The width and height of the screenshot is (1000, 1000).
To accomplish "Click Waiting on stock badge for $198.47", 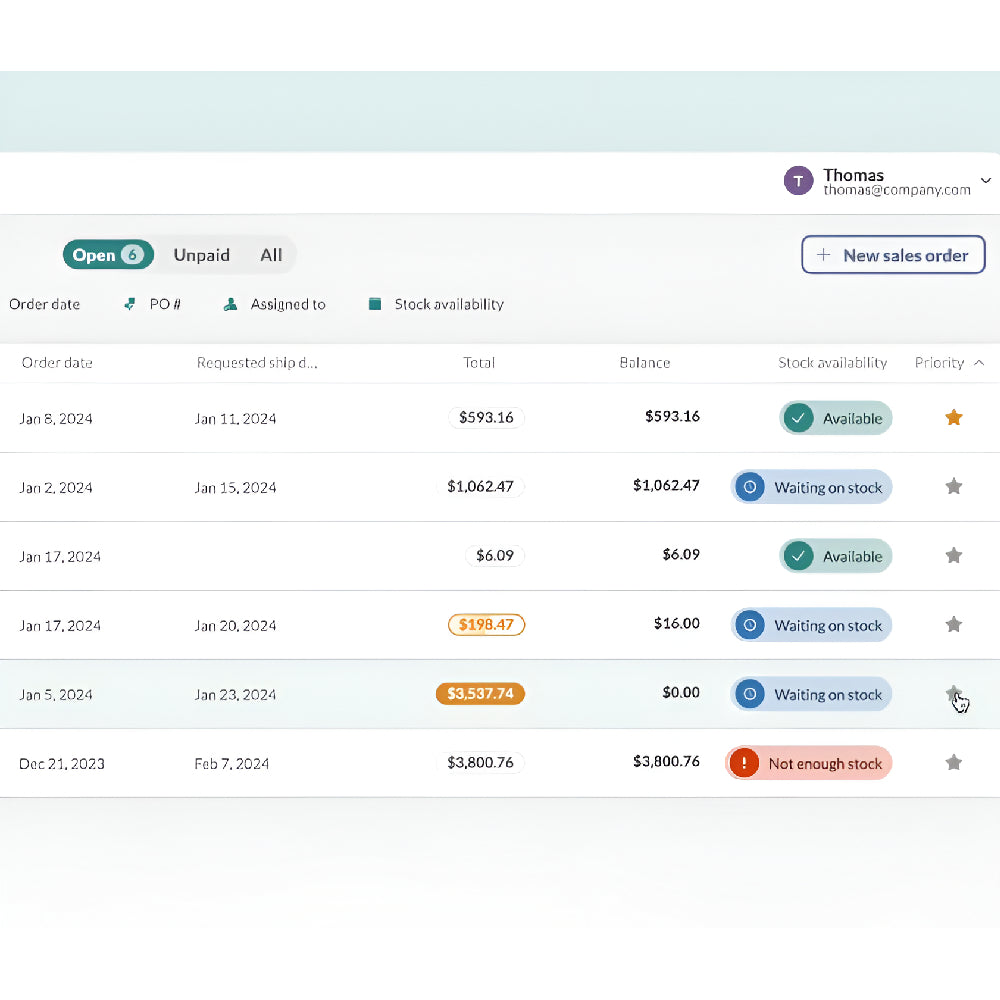I will [811, 624].
